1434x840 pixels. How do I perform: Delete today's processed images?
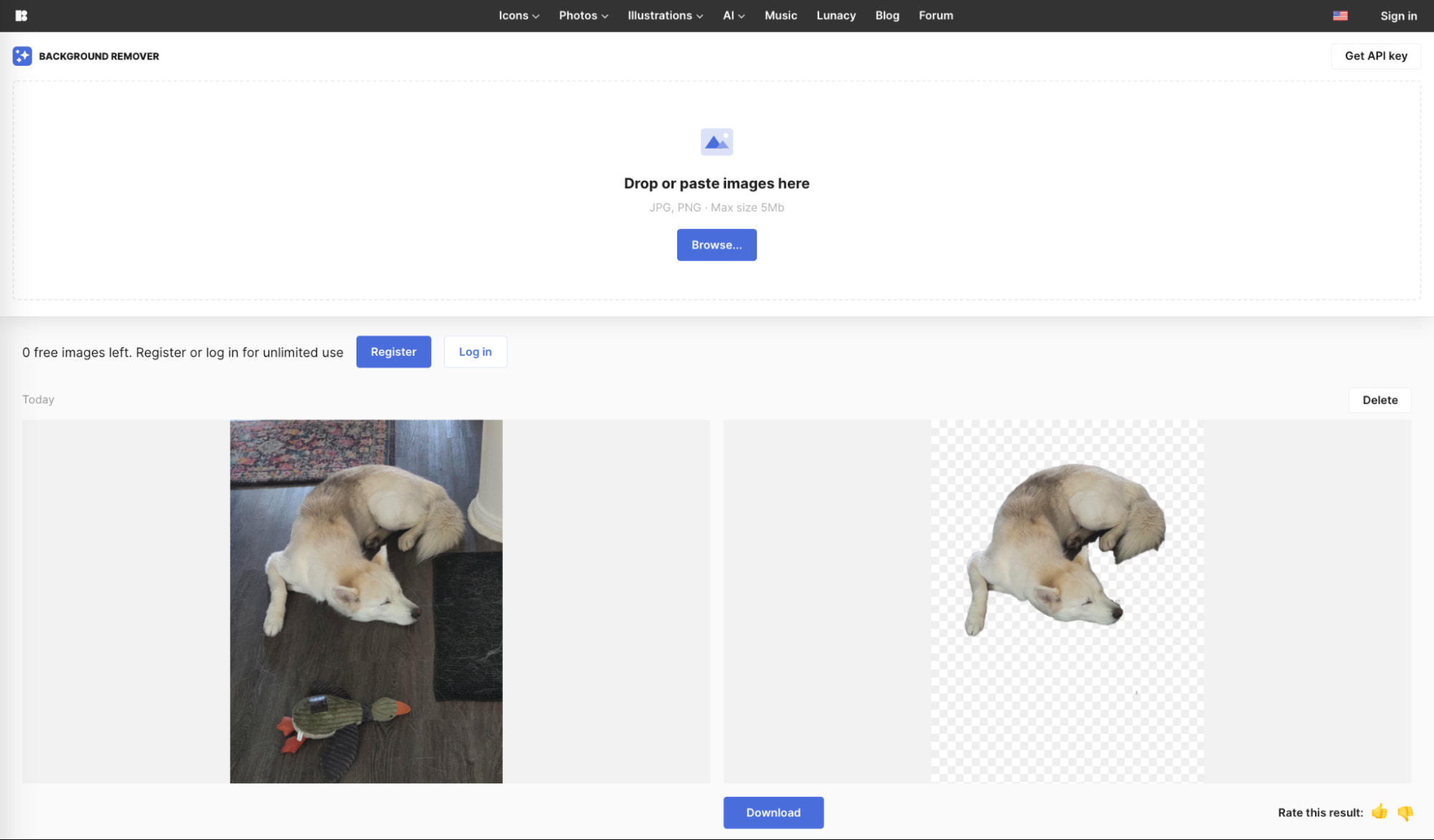[x=1379, y=400]
